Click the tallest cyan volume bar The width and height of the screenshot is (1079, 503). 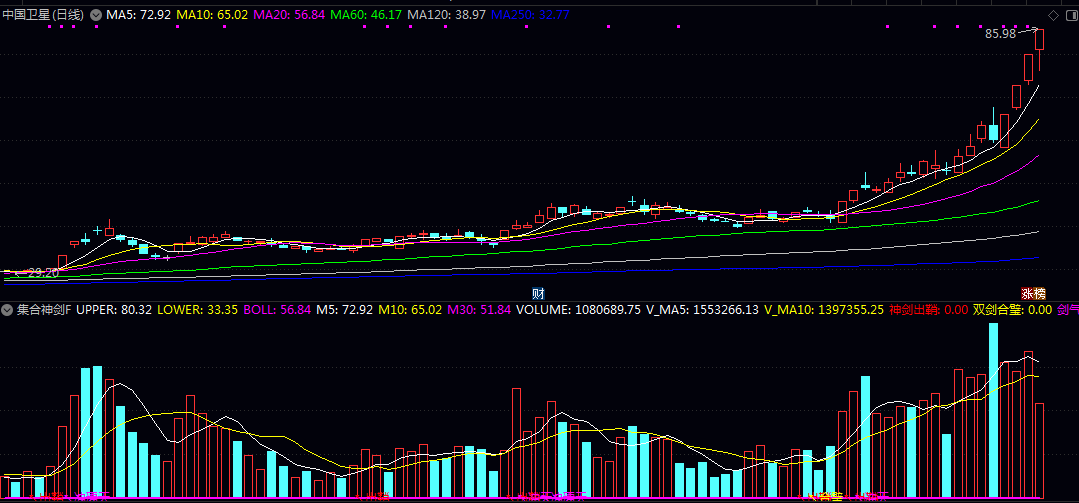coord(993,410)
